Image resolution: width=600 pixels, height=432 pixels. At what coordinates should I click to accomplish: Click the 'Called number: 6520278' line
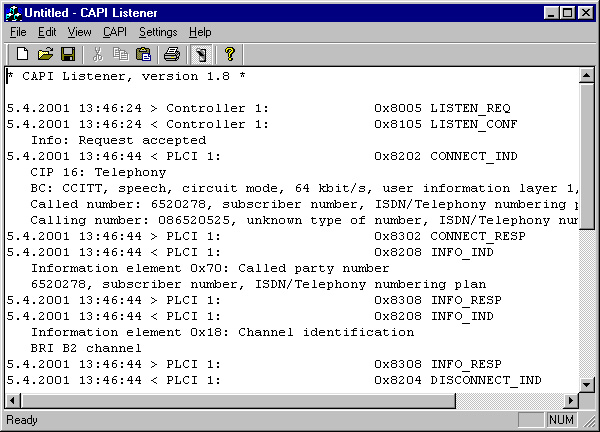pos(304,204)
